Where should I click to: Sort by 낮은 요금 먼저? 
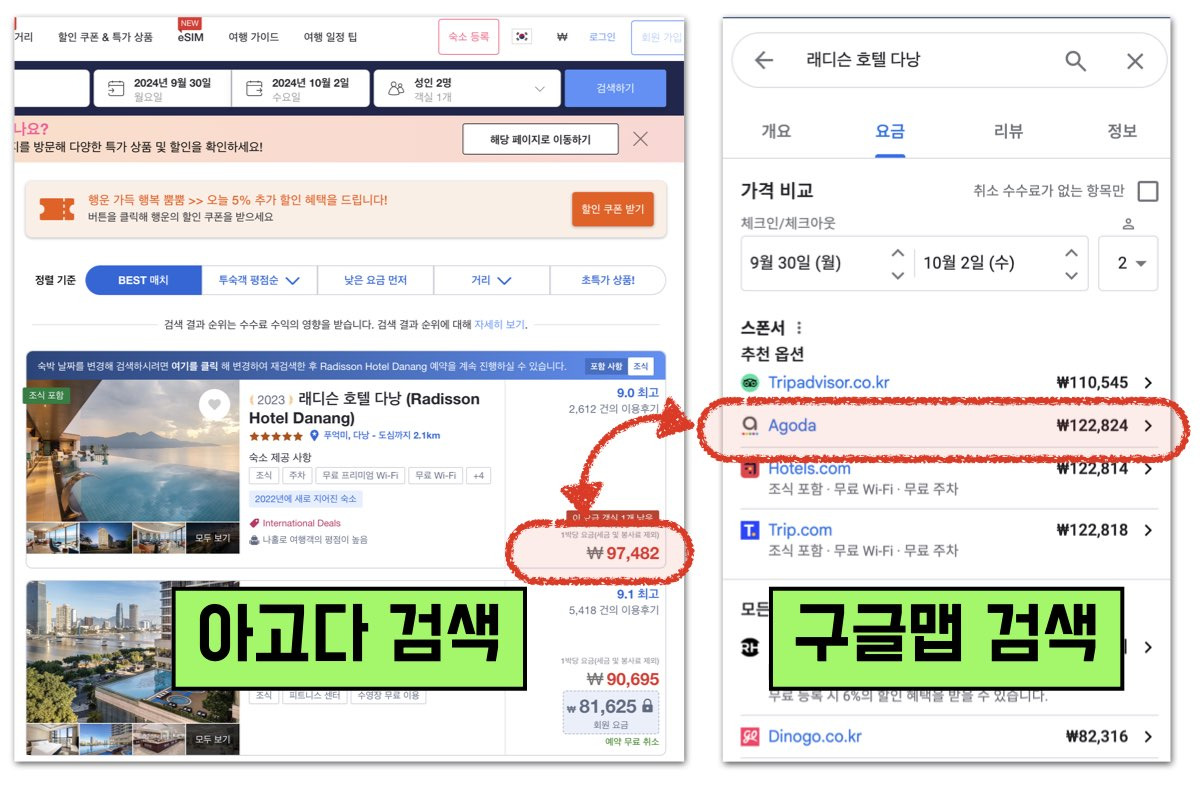(376, 280)
